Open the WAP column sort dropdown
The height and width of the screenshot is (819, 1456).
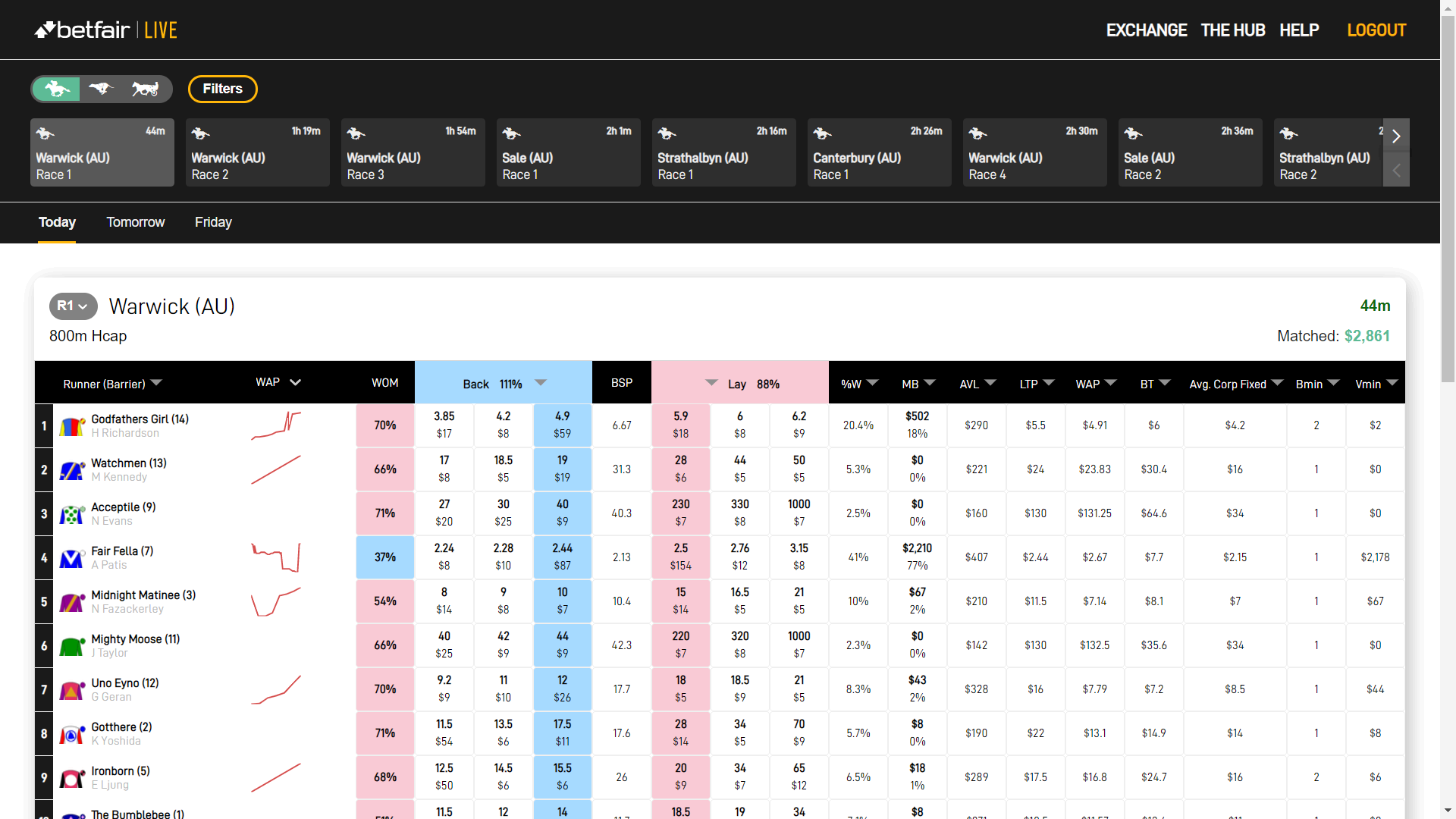pos(296,382)
